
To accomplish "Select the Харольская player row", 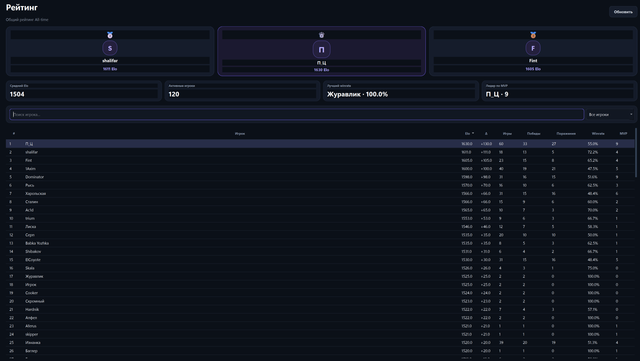I will [x=320, y=194].
